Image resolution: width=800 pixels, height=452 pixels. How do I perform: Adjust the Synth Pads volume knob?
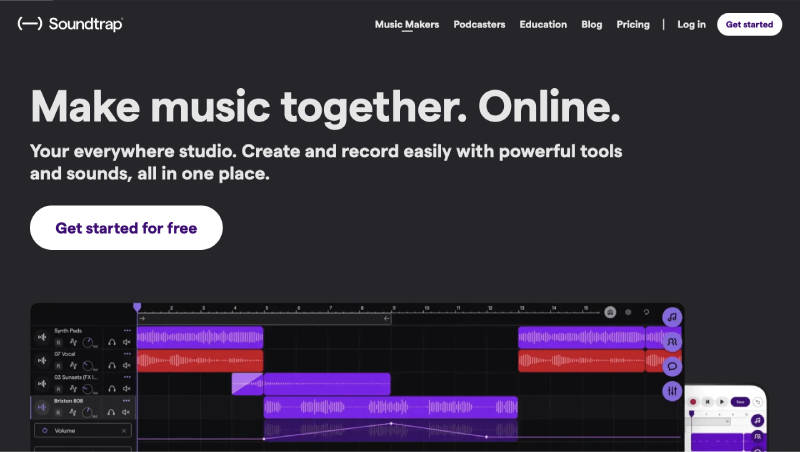(x=89, y=343)
